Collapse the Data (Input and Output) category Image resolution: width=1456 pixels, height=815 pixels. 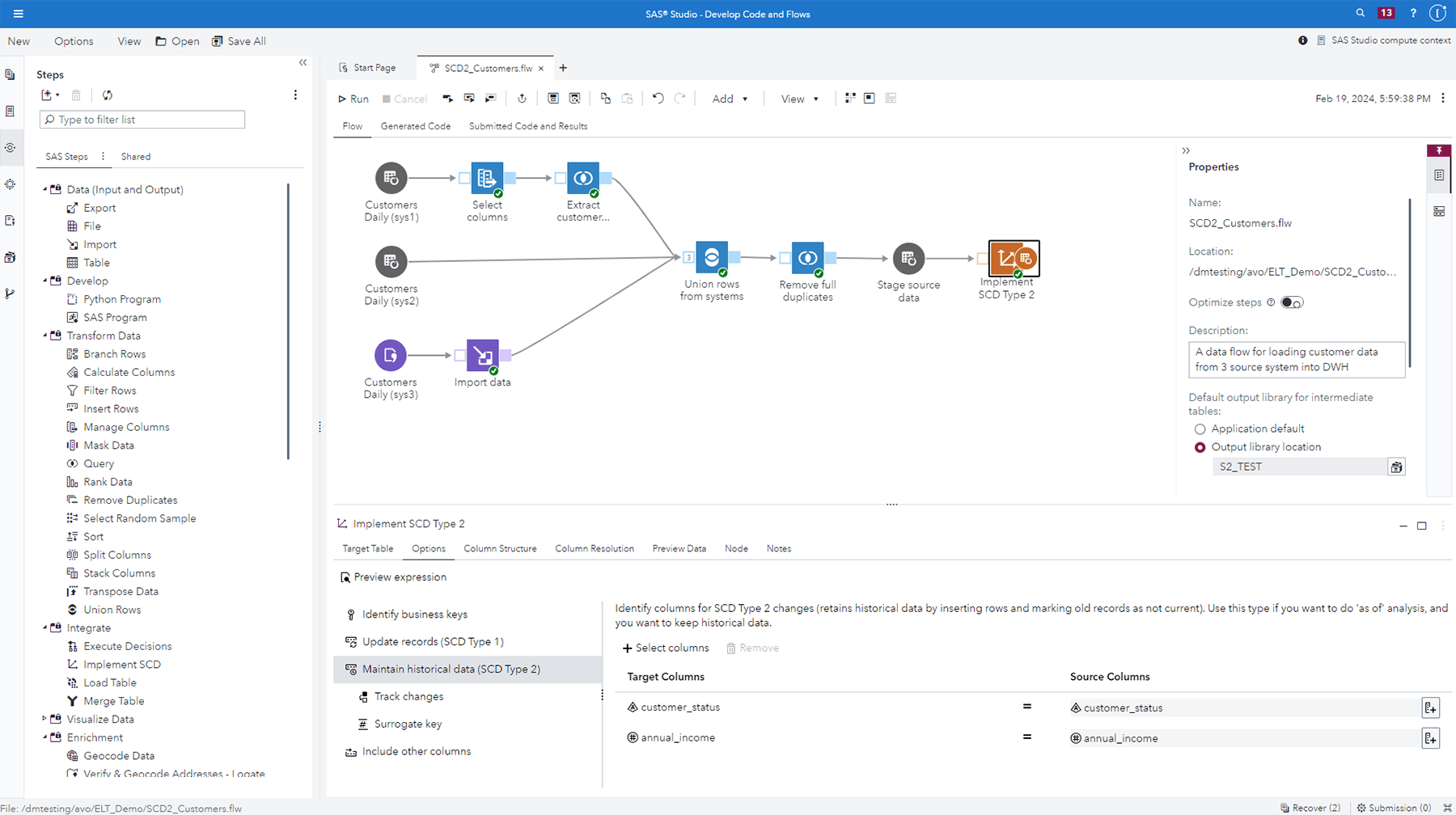tap(46, 189)
